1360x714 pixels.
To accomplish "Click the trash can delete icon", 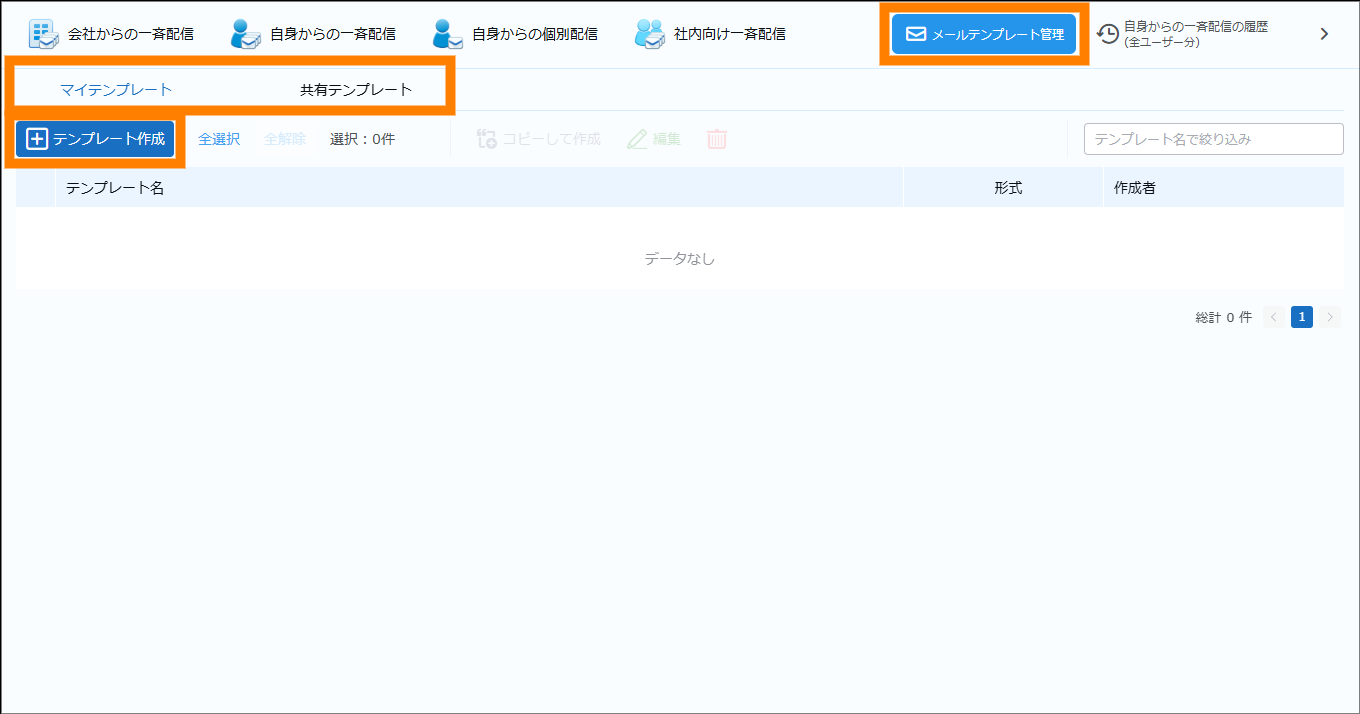I will click(717, 139).
